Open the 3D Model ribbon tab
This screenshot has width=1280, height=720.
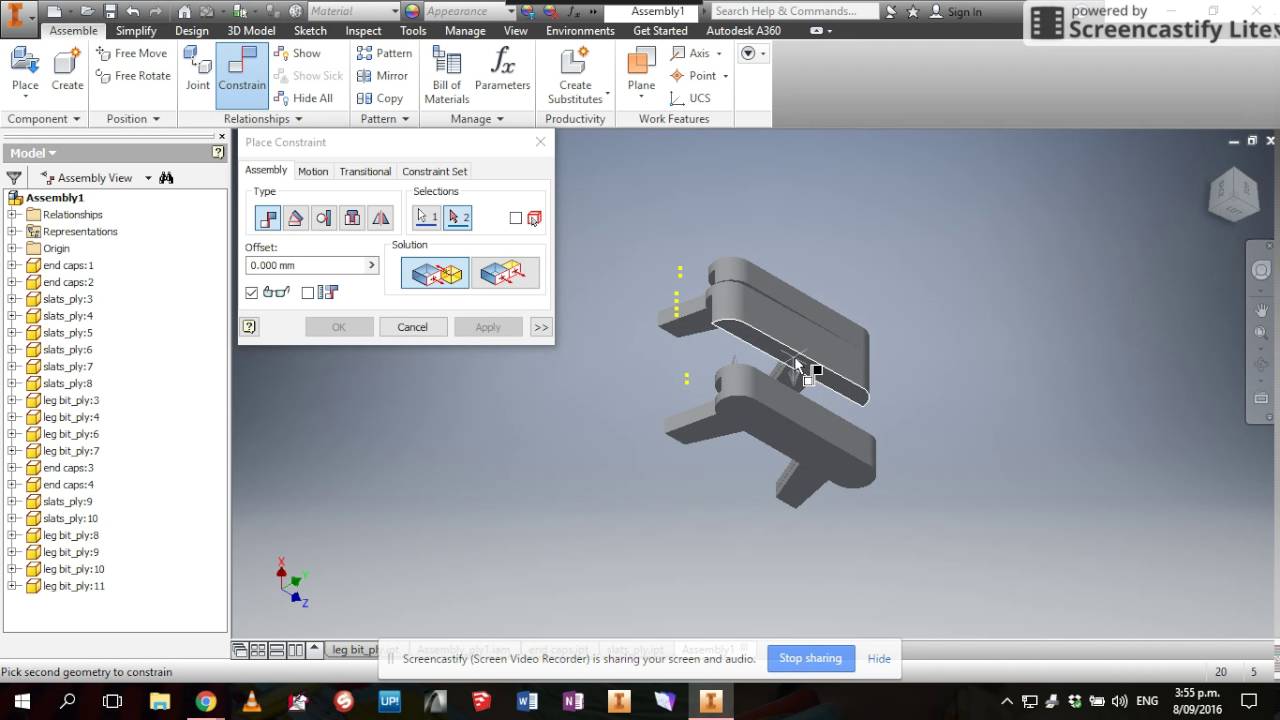(251, 31)
